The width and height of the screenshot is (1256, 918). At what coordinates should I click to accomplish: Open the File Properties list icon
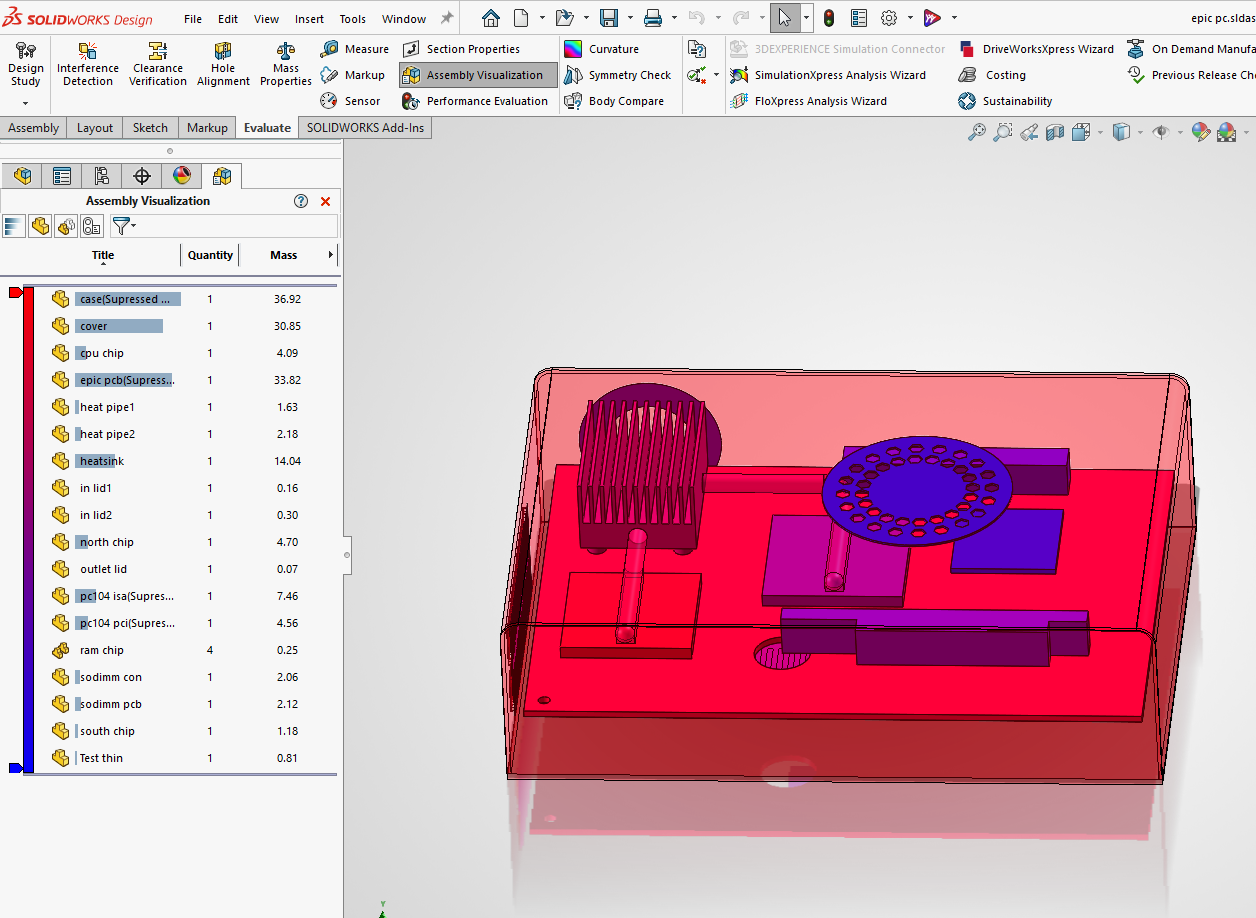coord(859,18)
